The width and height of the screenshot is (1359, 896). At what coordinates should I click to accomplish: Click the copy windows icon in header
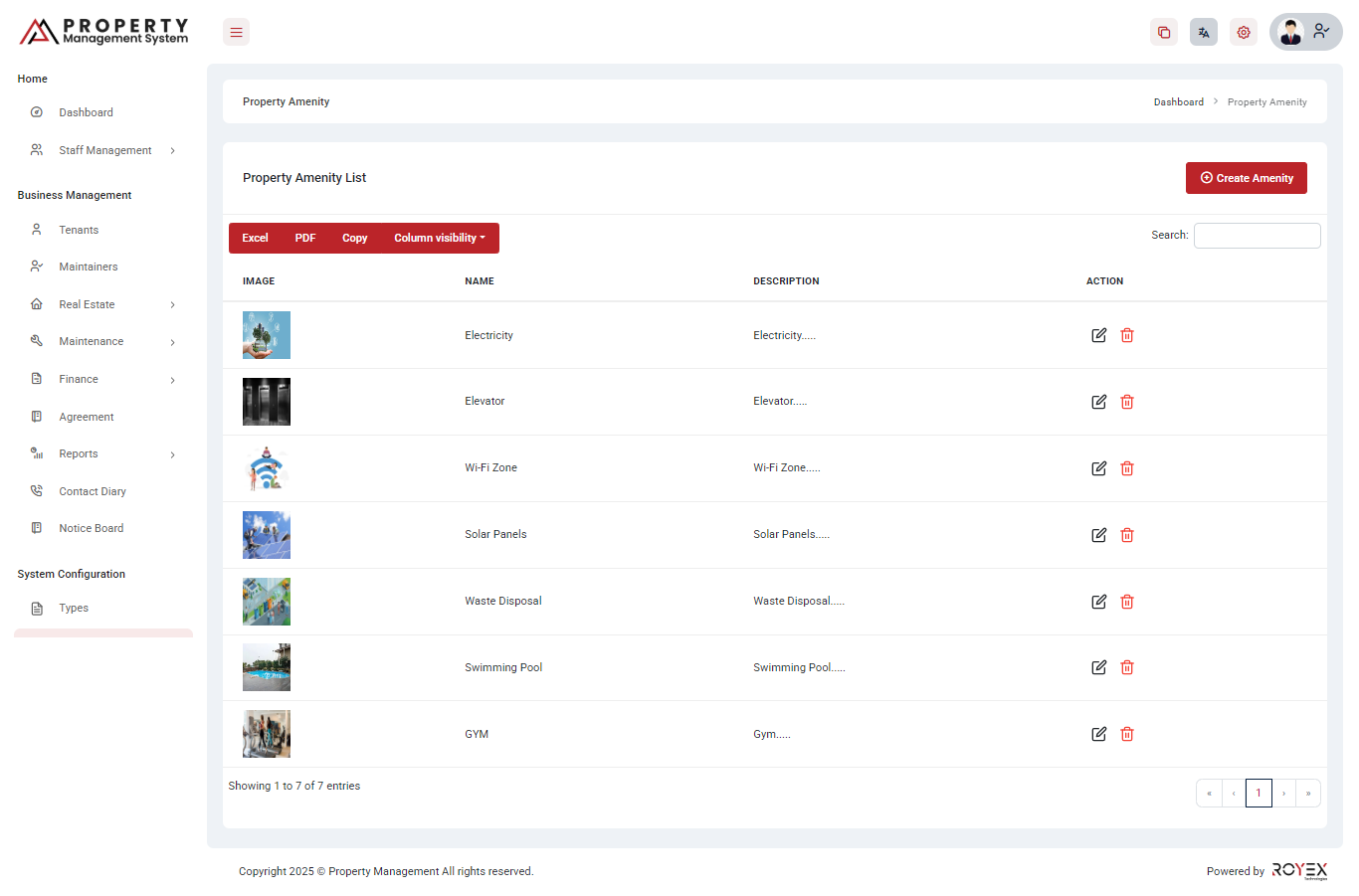coord(1163,33)
